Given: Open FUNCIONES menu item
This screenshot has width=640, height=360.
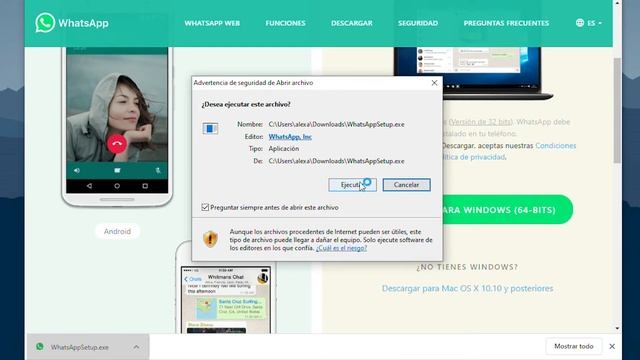Looking at the screenshot, I should pyautogui.click(x=285, y=23).
